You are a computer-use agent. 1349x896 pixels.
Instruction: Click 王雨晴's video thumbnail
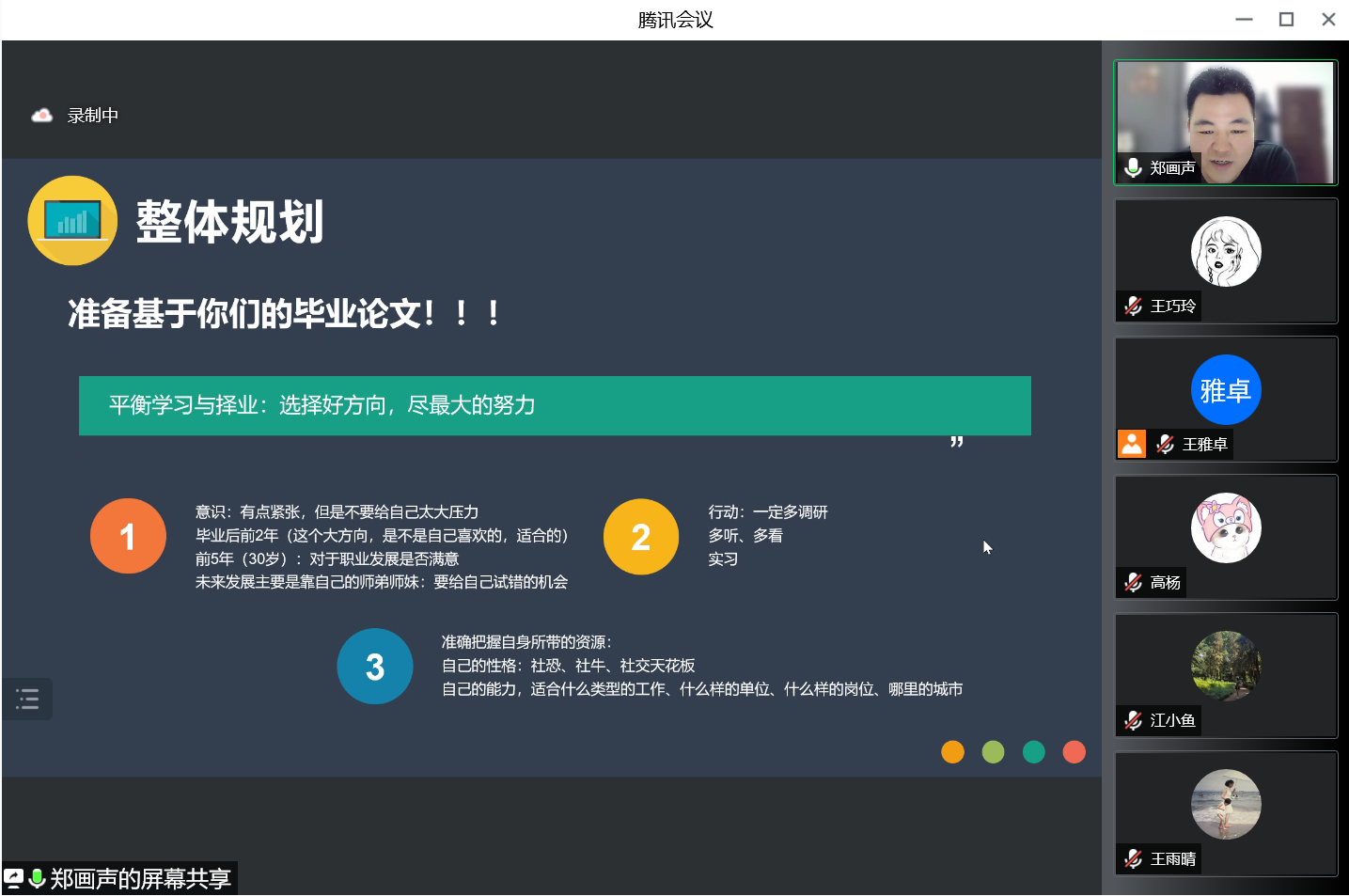click(x=1226, y=804)
